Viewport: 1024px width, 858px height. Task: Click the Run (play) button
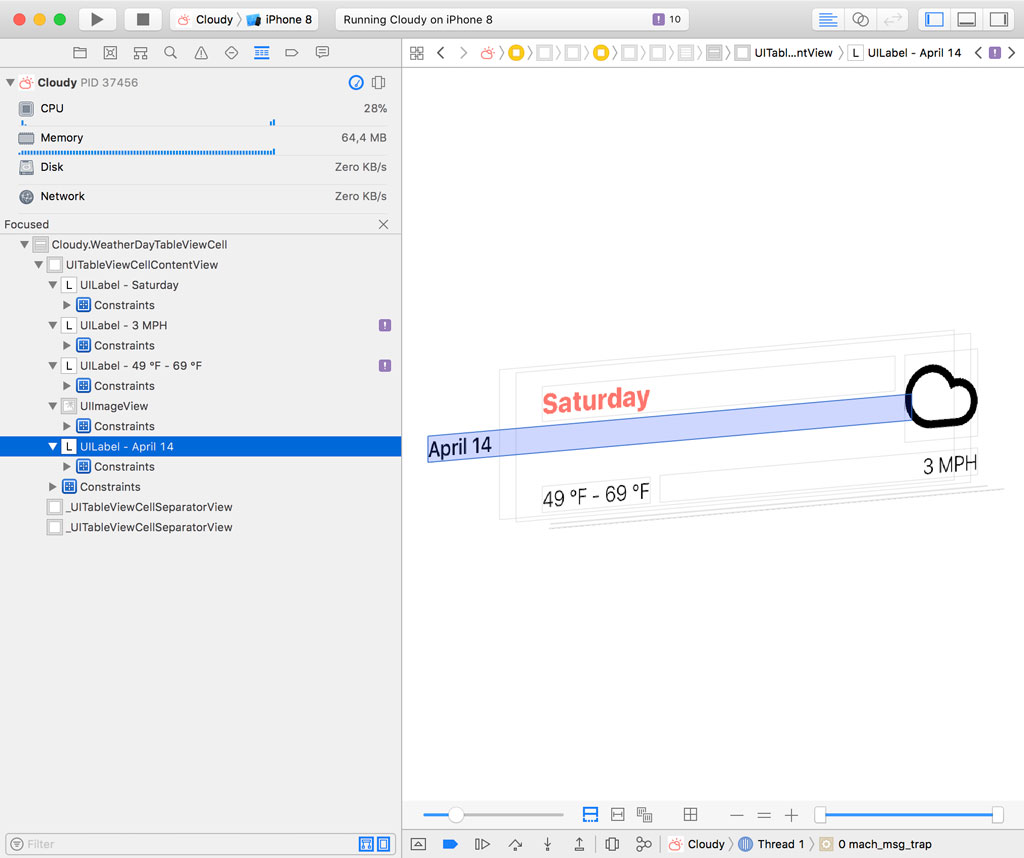pos(96,19)
